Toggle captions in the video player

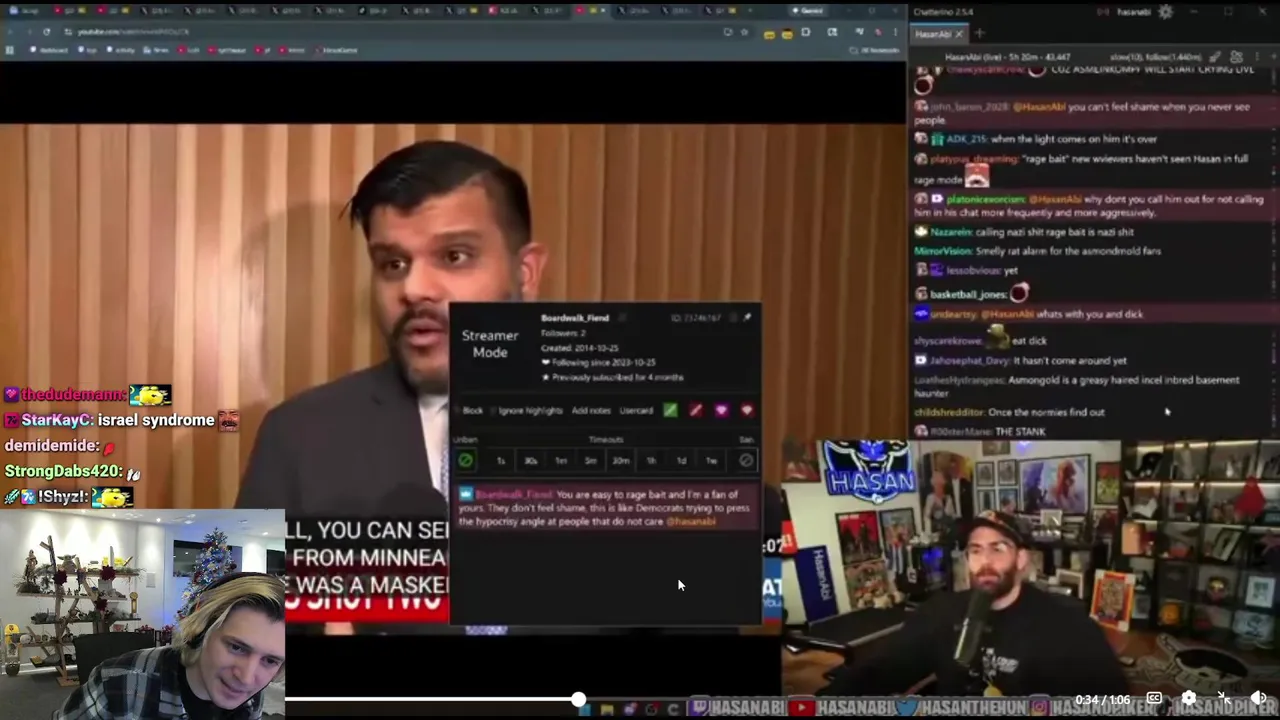tap(1154, 699)
